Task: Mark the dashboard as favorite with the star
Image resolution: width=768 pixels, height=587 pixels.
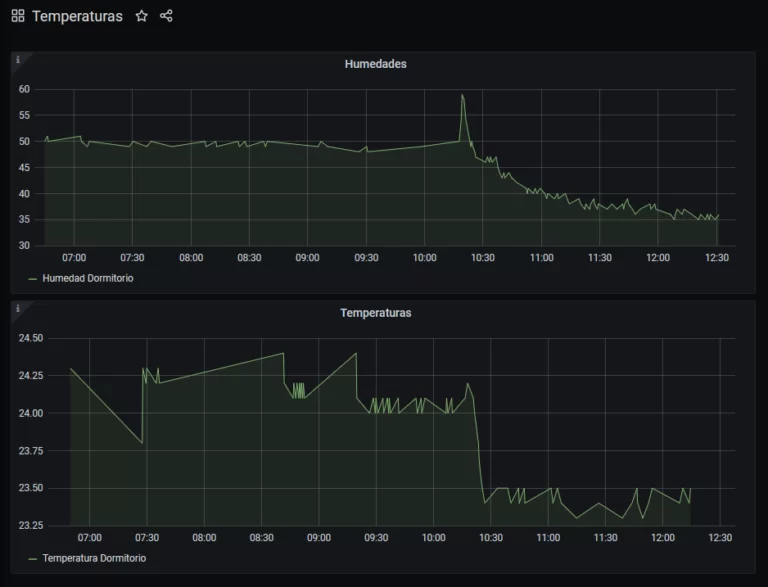Action: [x=142, y=16]
